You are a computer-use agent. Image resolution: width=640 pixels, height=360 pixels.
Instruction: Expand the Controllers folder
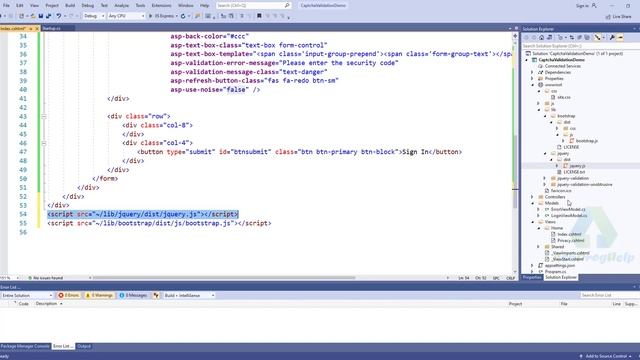(532, 197)
